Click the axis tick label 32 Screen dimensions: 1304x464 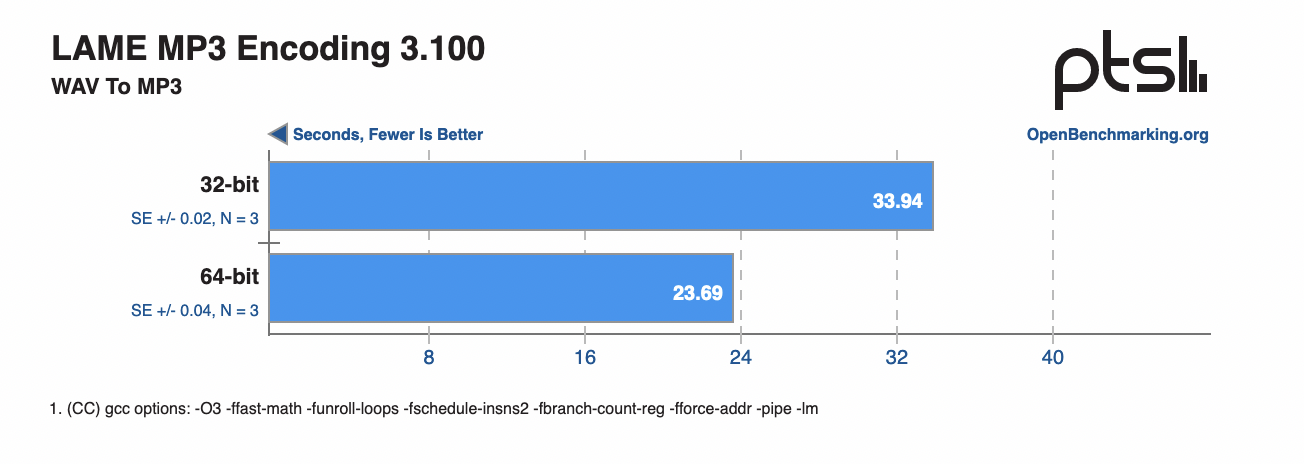point(896,358)
